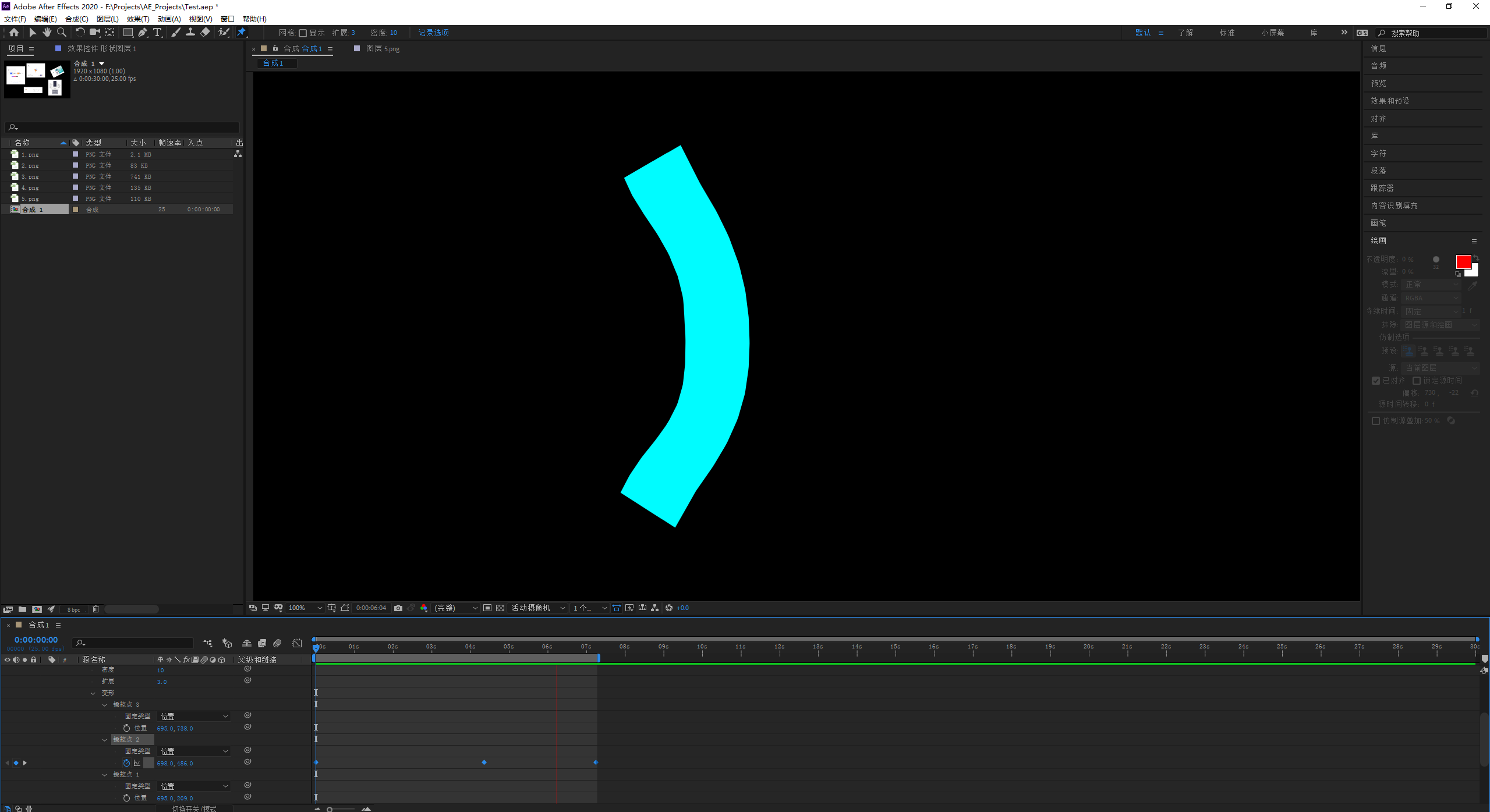
Task: Activate the Eraser tool
Action: pos(205,33)
